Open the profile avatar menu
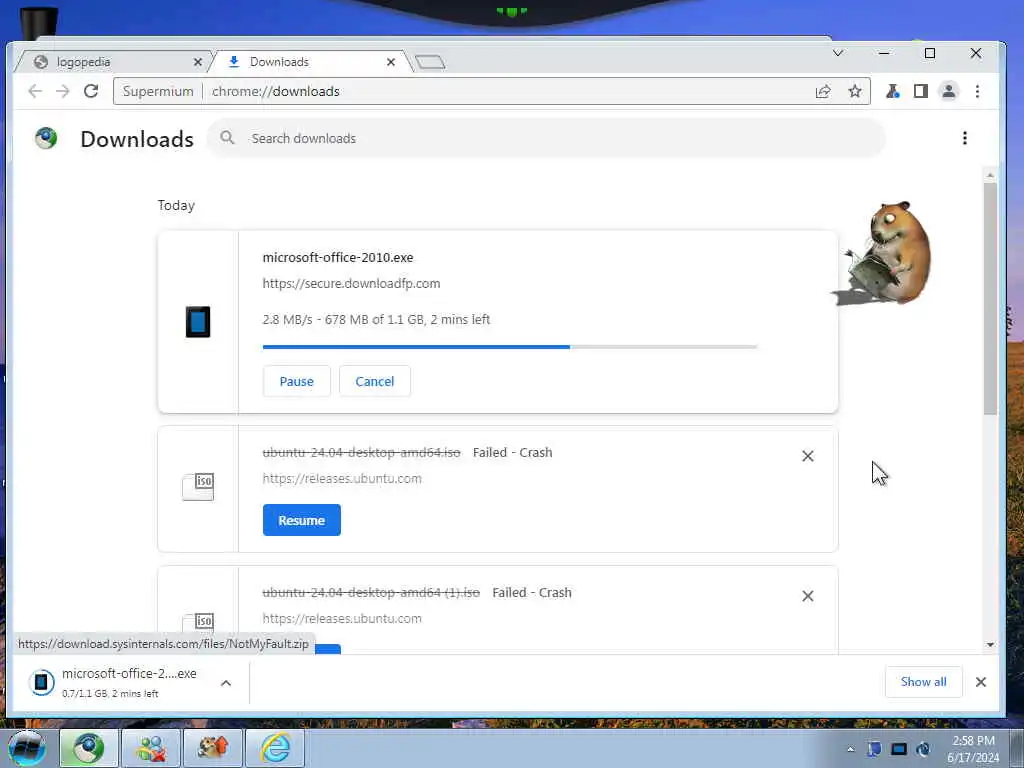The image size is (1024, 768). coord(949,91)
